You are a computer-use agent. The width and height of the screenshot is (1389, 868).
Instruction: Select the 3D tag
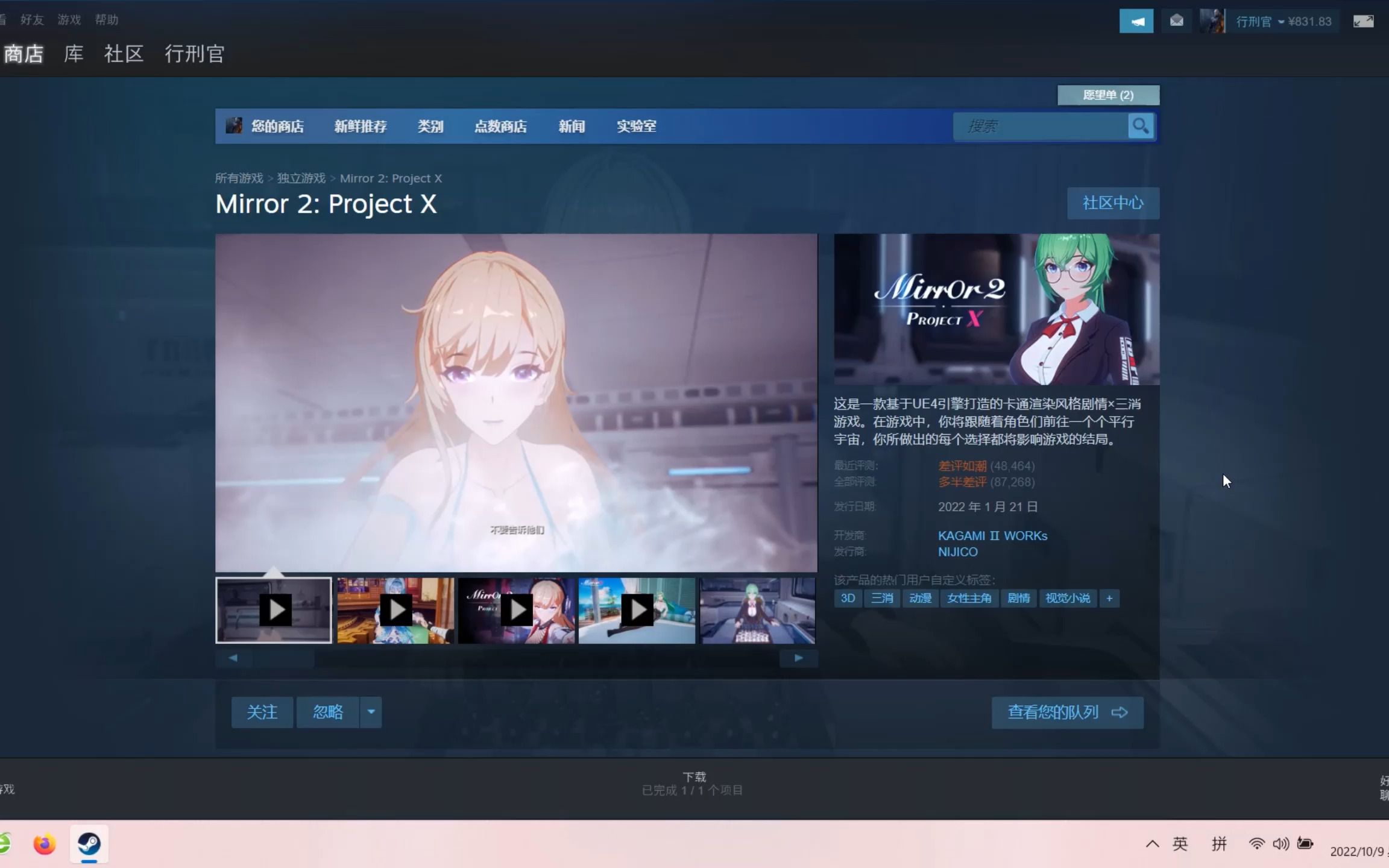click(x=848, y=599)
